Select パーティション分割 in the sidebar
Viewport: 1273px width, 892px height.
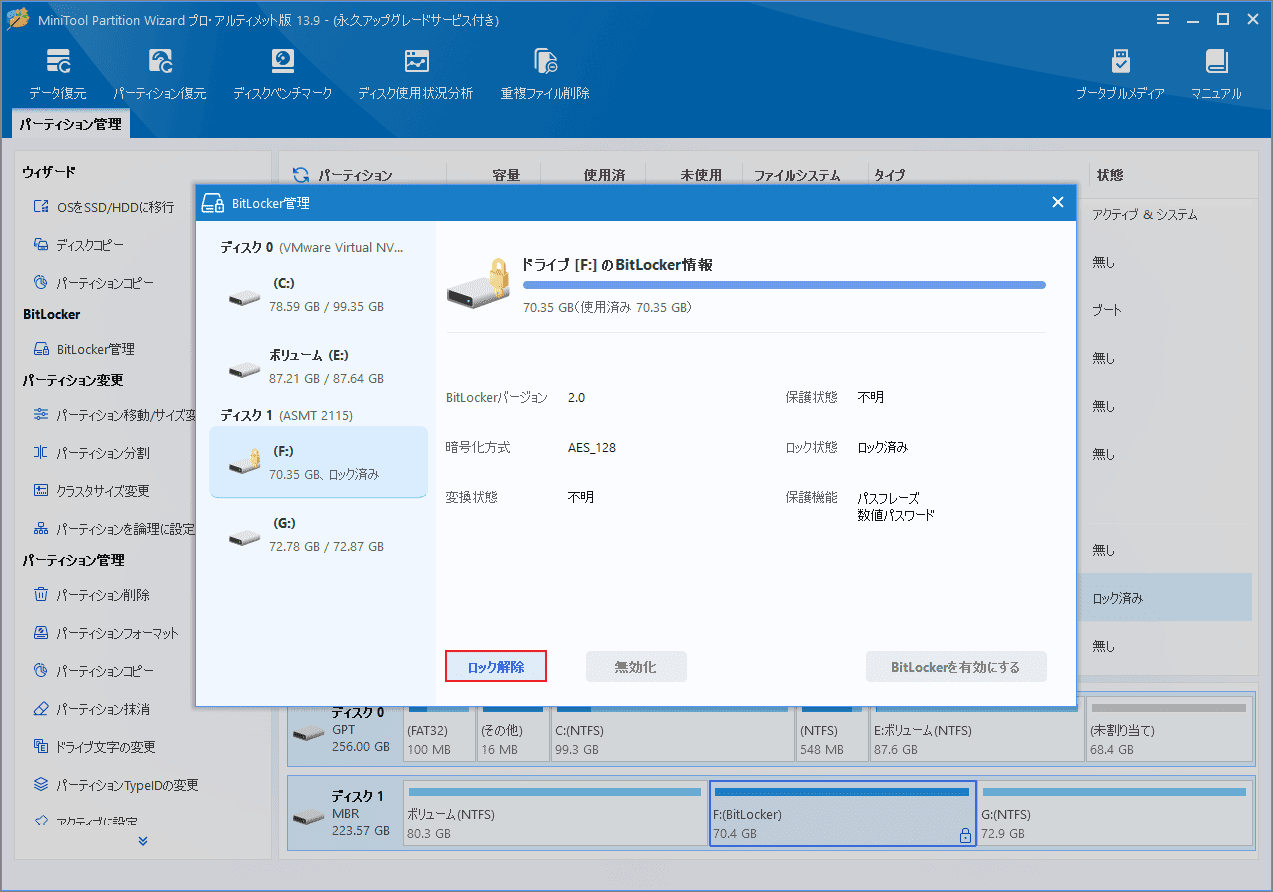coord(91,453)
